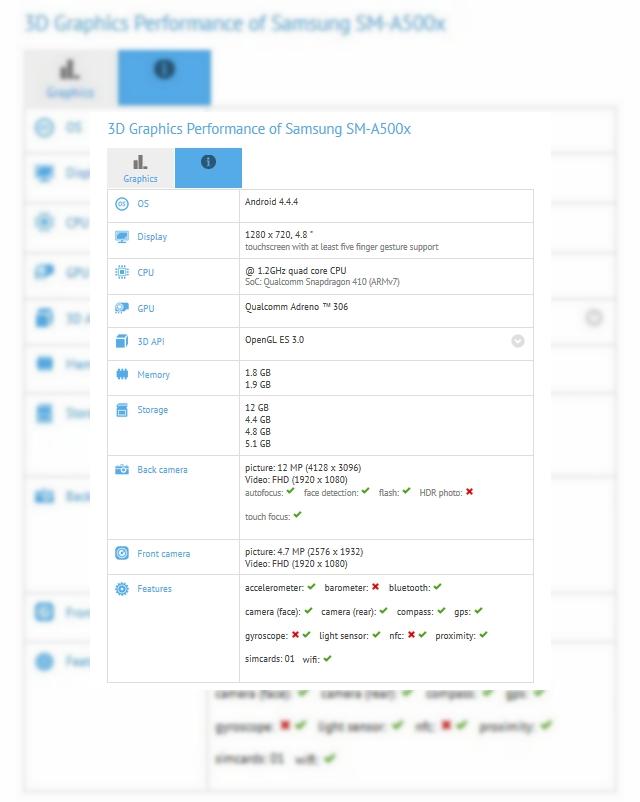The height and width of the screenshot is (802, 640).
Task: Click the 4.7 MP (2576 x 1932) picture text
Action: 304,551
